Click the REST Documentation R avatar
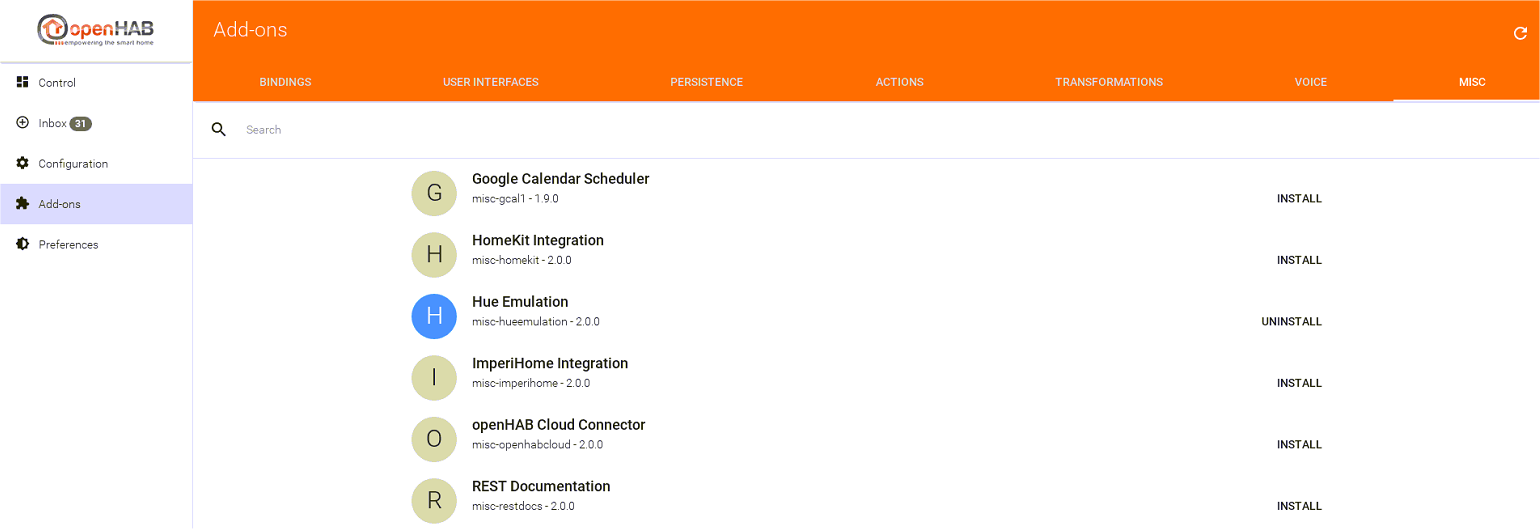Screen dimensions: 1540x529 click(434, 500)
